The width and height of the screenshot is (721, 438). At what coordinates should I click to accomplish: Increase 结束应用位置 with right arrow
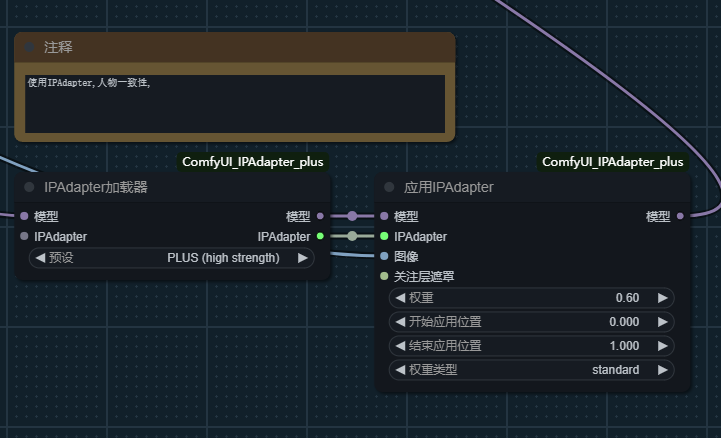tap(663, 346)
